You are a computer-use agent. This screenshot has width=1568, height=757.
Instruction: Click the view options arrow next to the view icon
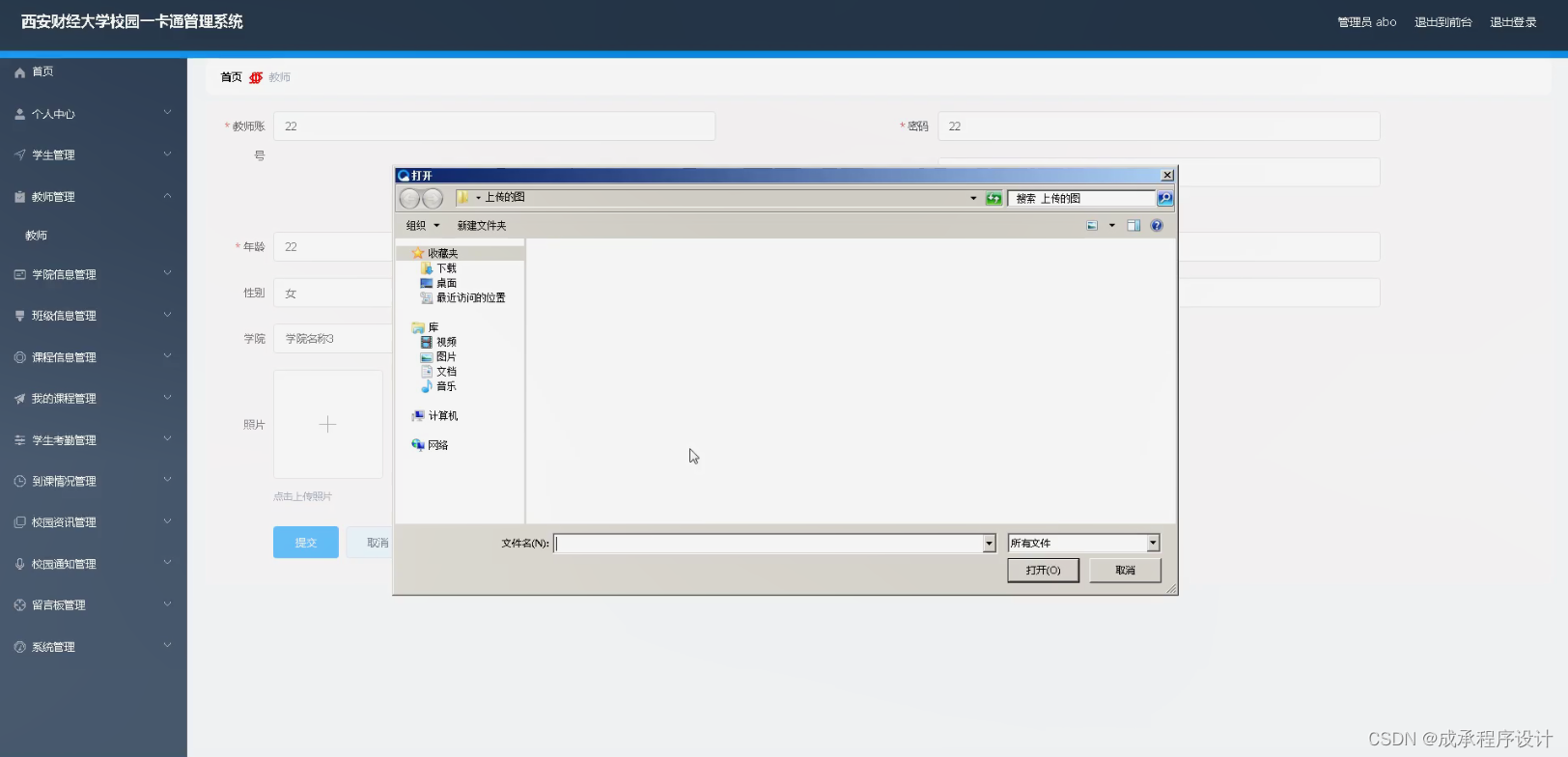pyautogui.click(x=1111, y=226)
